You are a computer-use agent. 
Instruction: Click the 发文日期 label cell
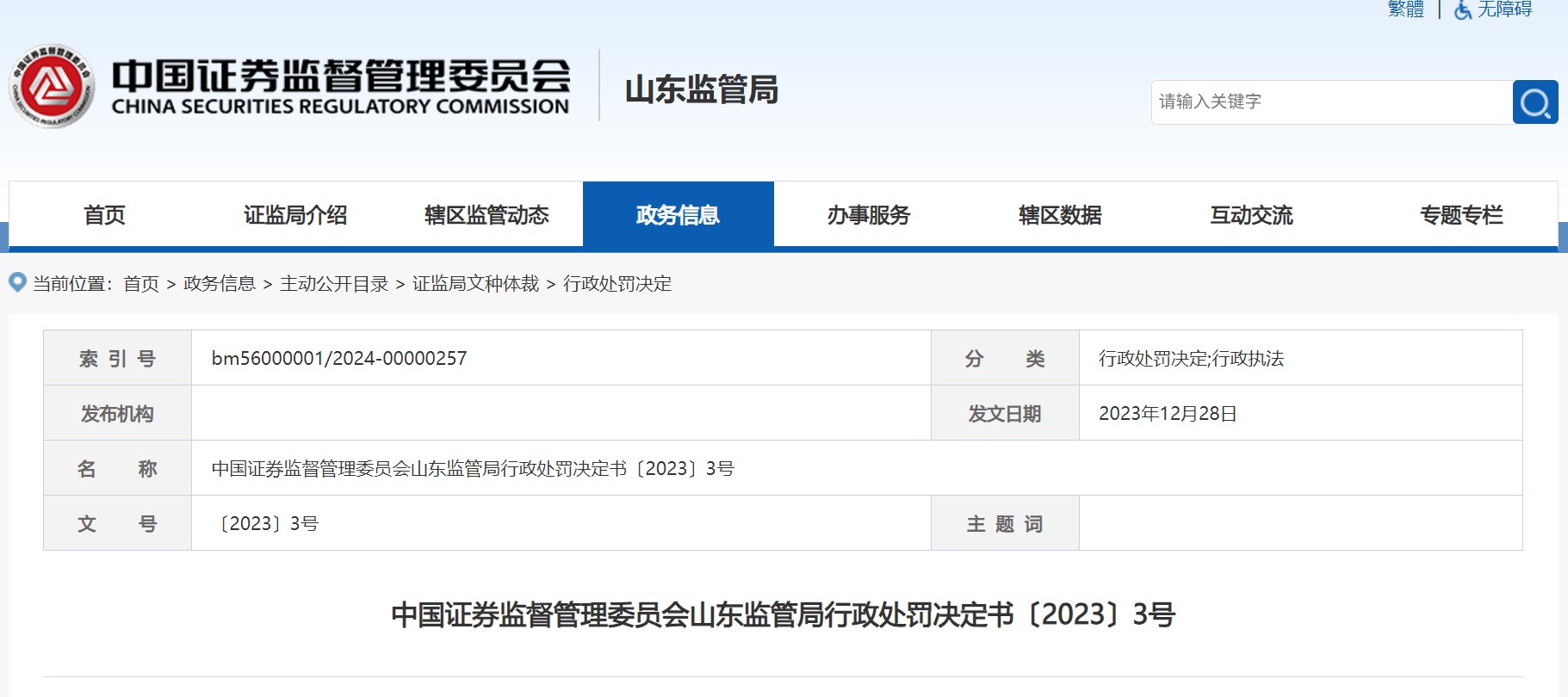pyautogui.click(x=1005, y=413)
